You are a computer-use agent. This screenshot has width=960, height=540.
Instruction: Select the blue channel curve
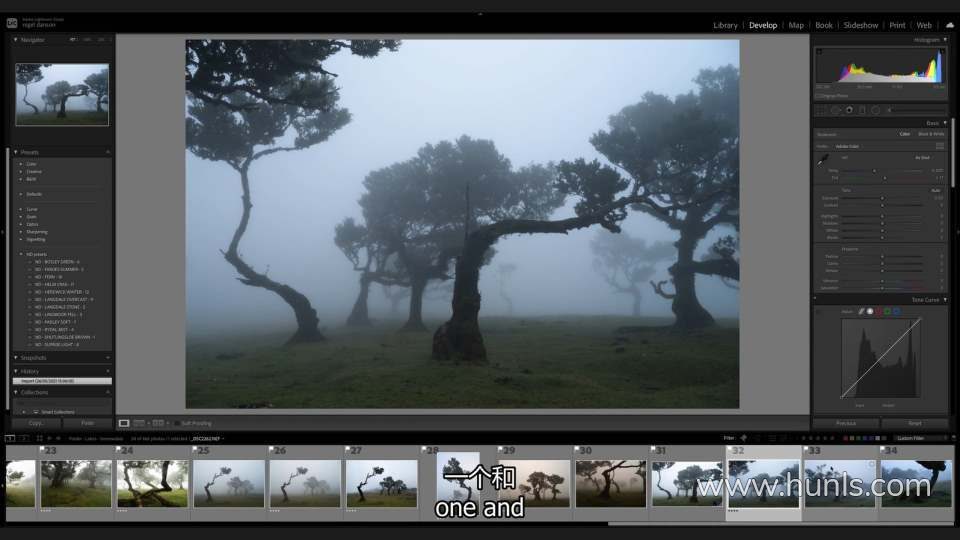[x=896, y=312]
